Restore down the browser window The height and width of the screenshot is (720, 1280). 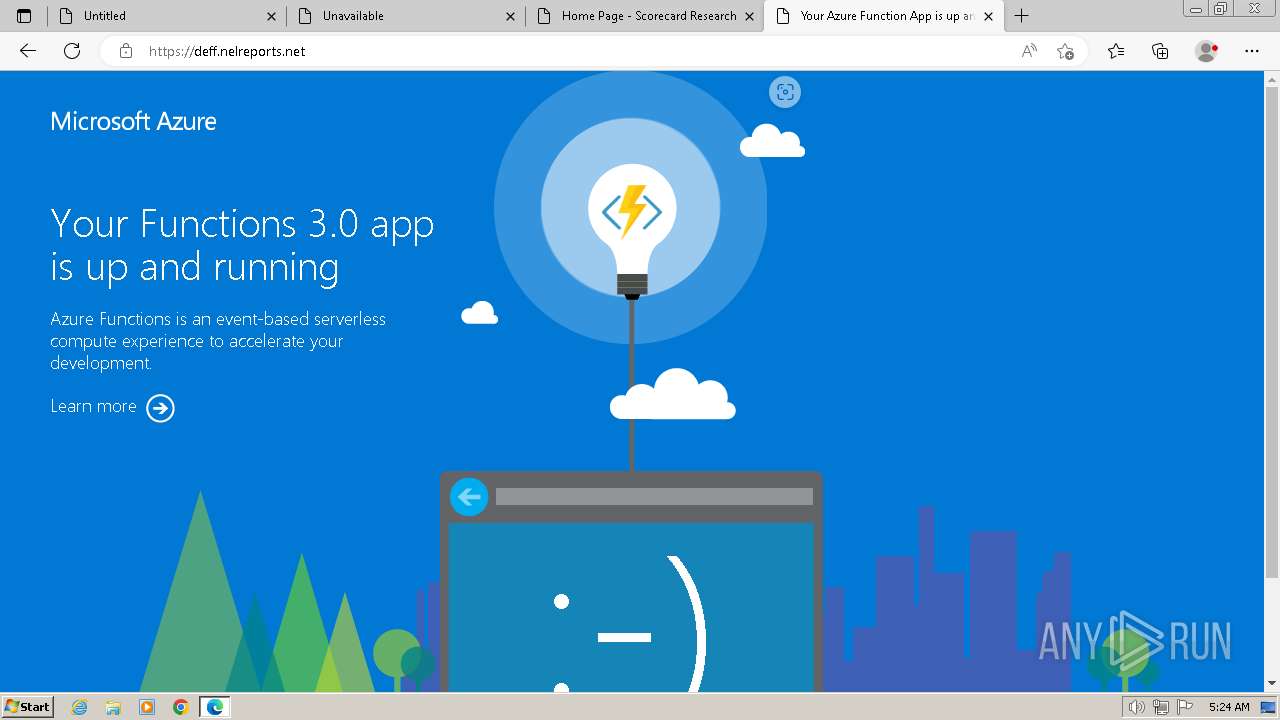[1220, 8]
